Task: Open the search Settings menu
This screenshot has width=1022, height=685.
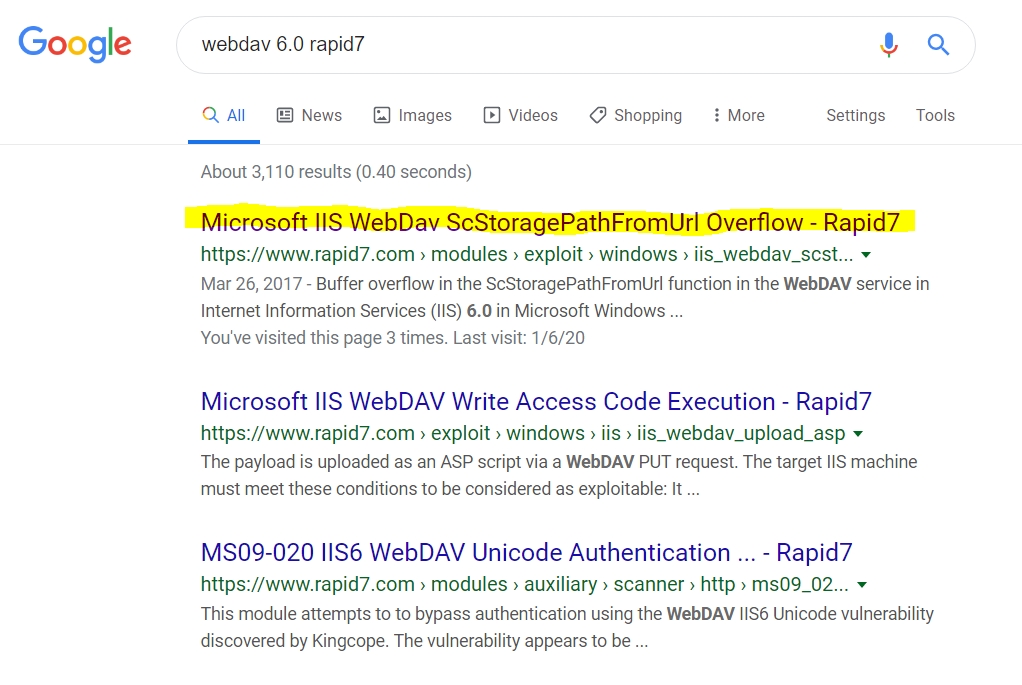Action: (855, 115)
